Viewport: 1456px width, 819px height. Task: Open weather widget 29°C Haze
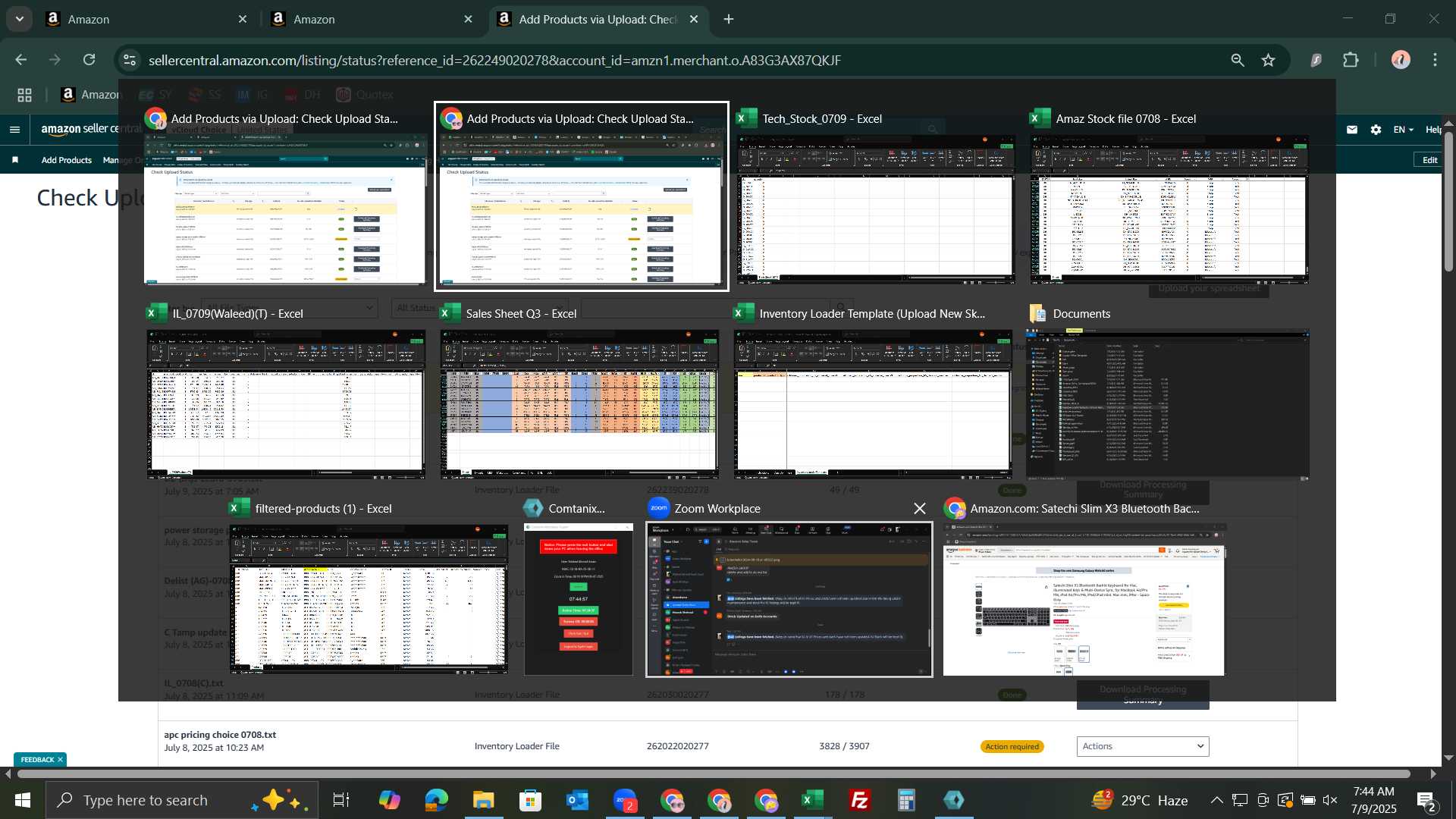click(1140, 800)
